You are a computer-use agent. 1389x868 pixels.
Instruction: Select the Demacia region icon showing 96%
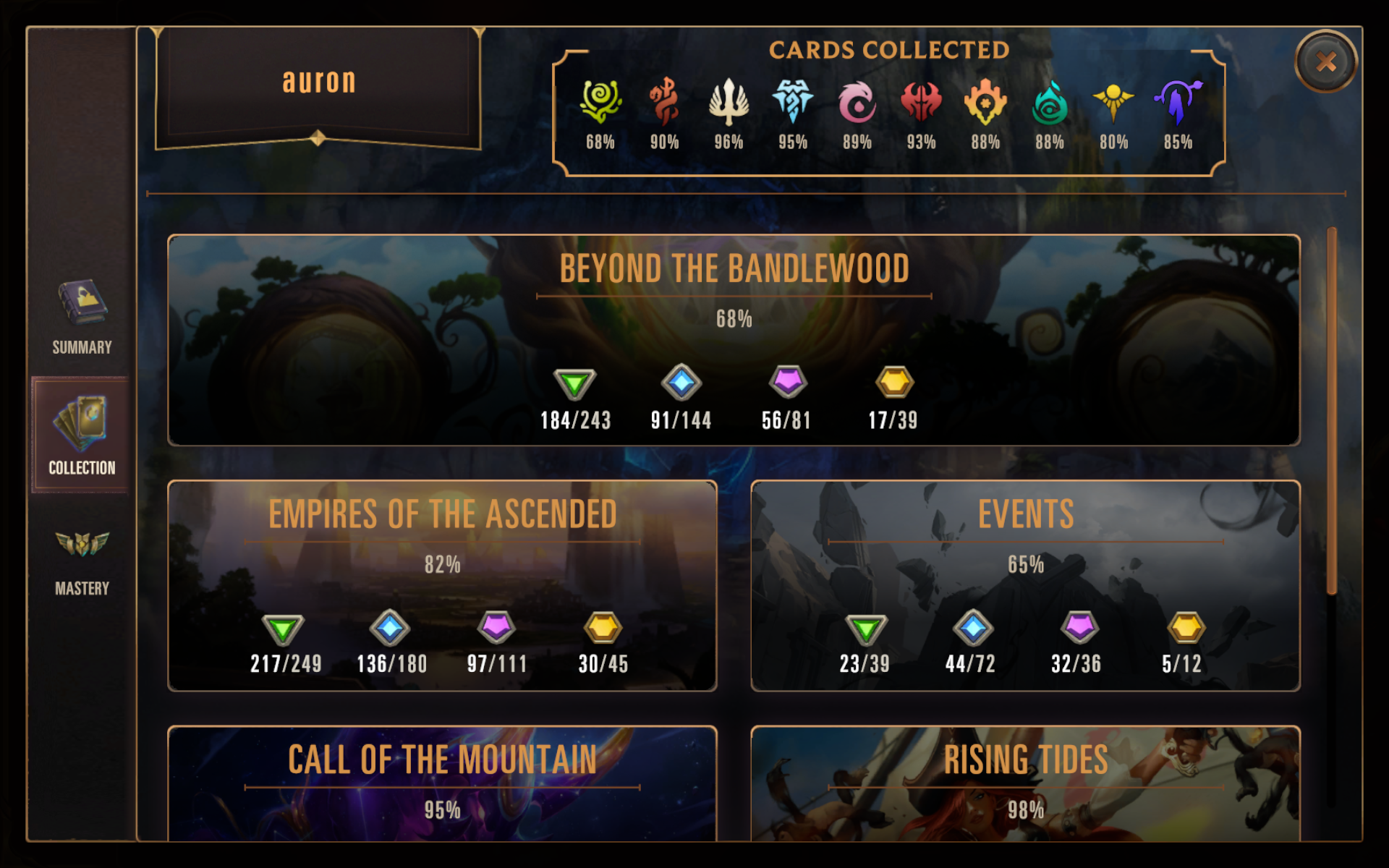point(729,102)
